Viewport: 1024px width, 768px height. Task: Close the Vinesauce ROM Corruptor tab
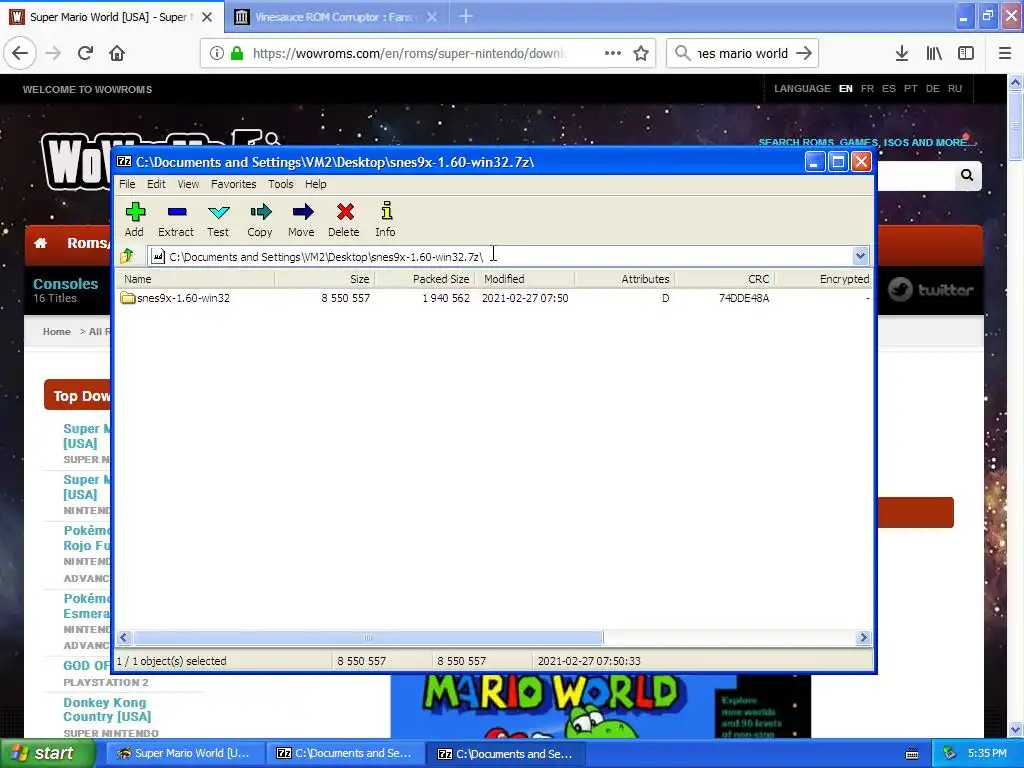tap(432, 17)
